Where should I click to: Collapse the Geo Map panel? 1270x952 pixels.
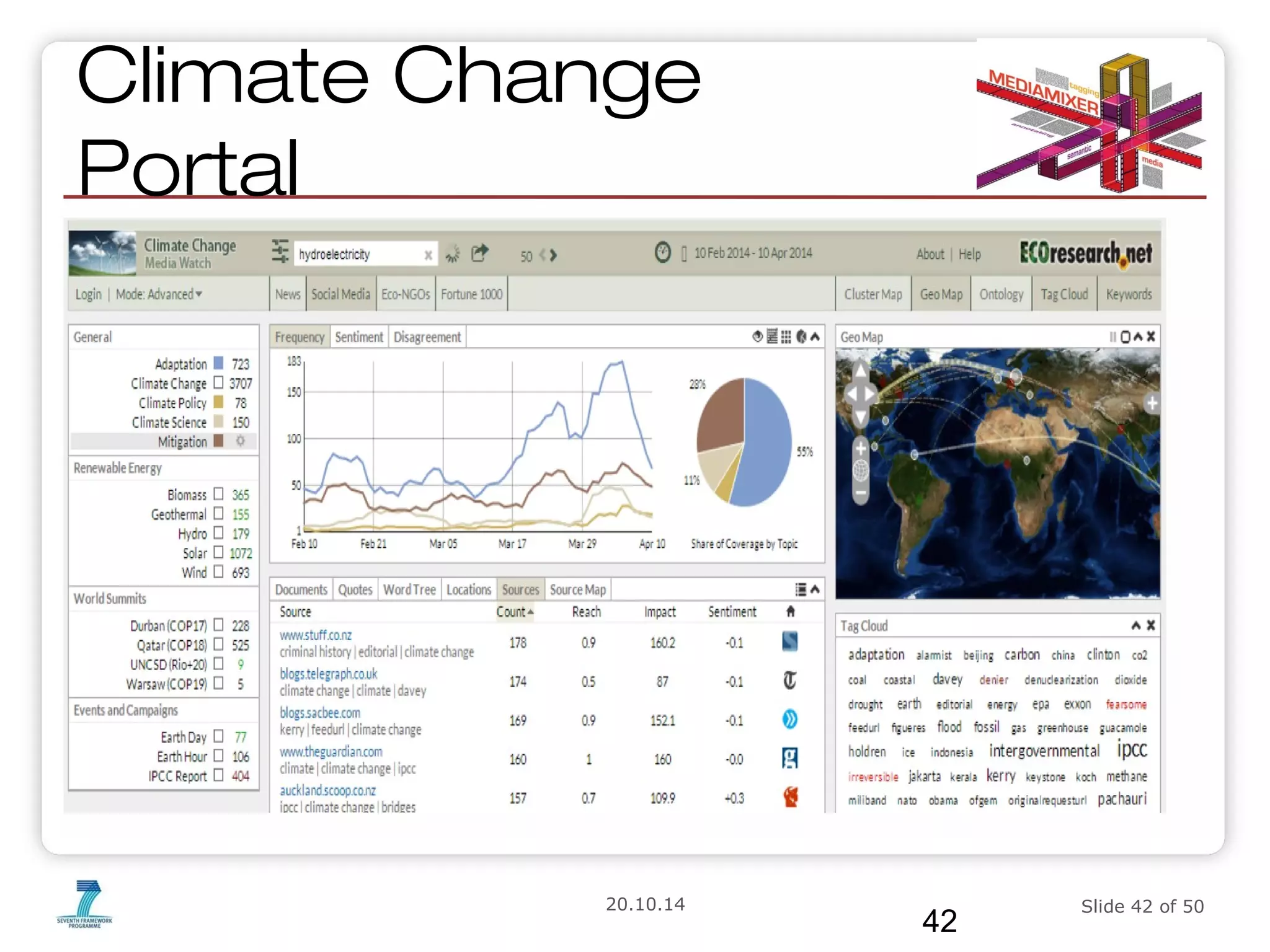point(1139,337)
